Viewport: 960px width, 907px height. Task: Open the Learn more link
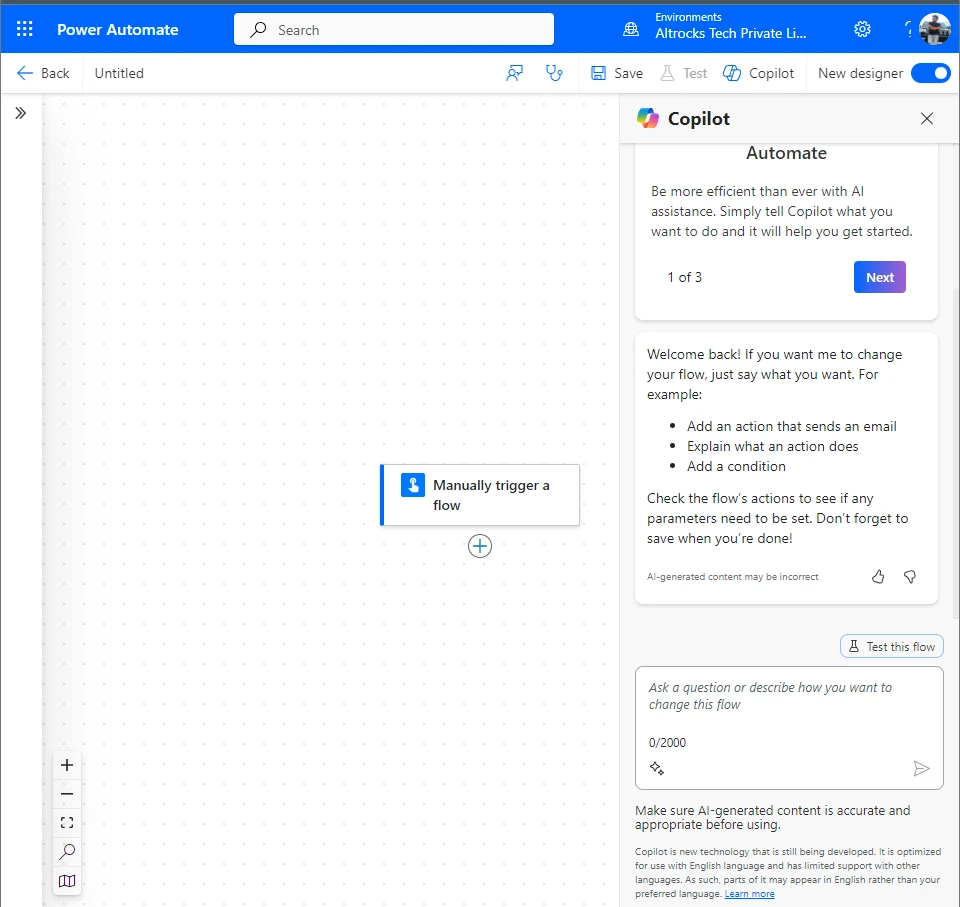(x=749, y=894)
